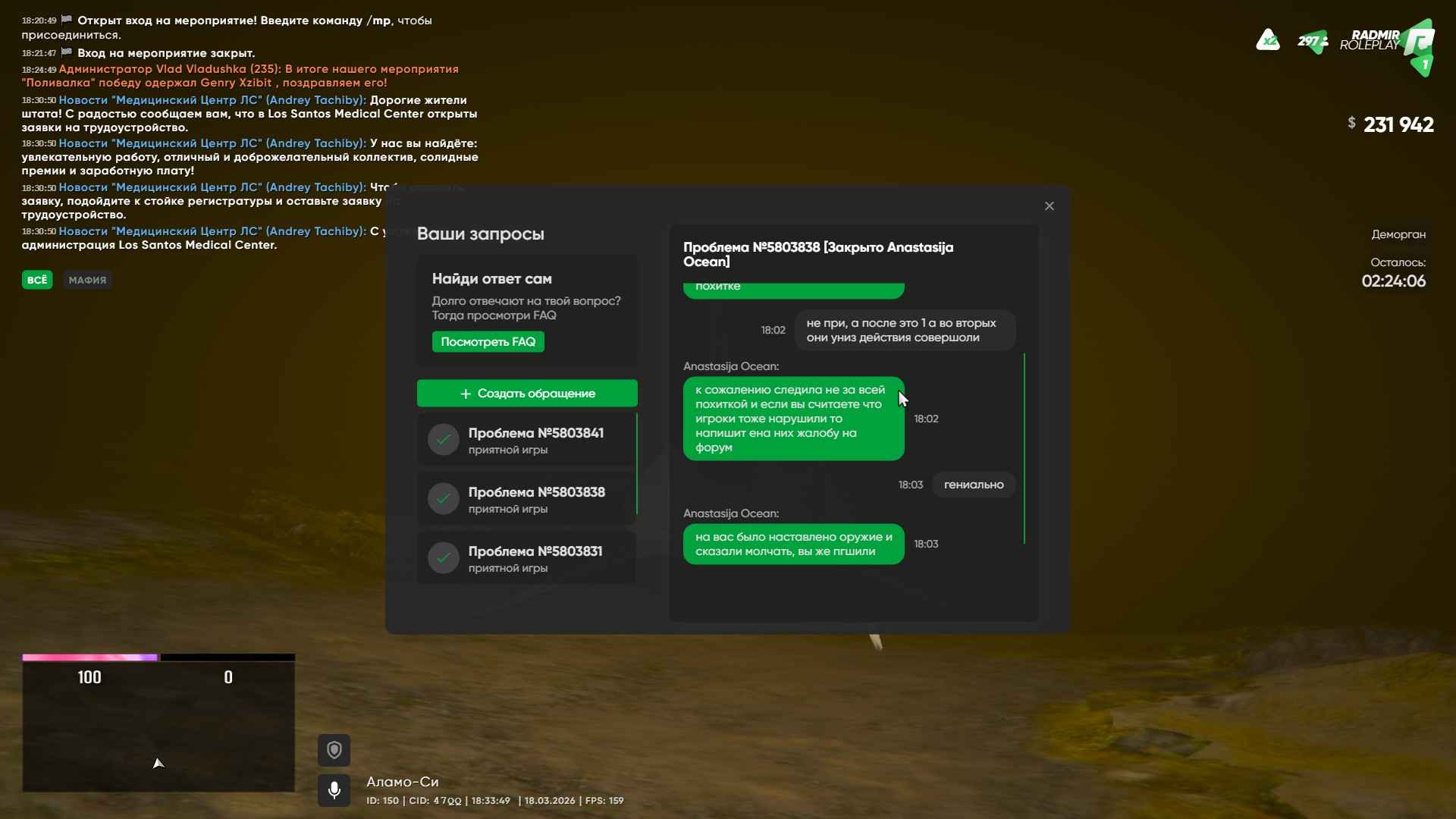This screenshot has width=1456, height=819.
Task: Click checkmark icon of Проблема №5803838
Action: point(444,499)
